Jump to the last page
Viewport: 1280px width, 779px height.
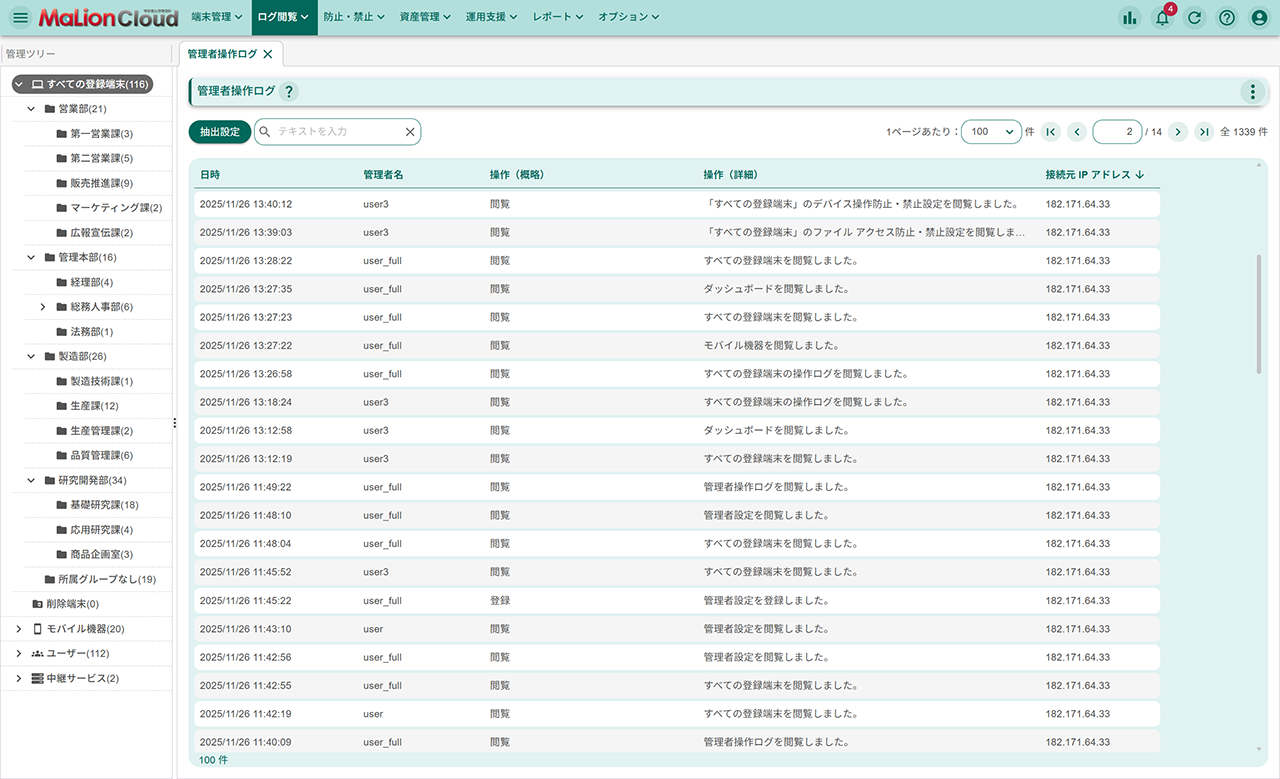coord(1204,132)
